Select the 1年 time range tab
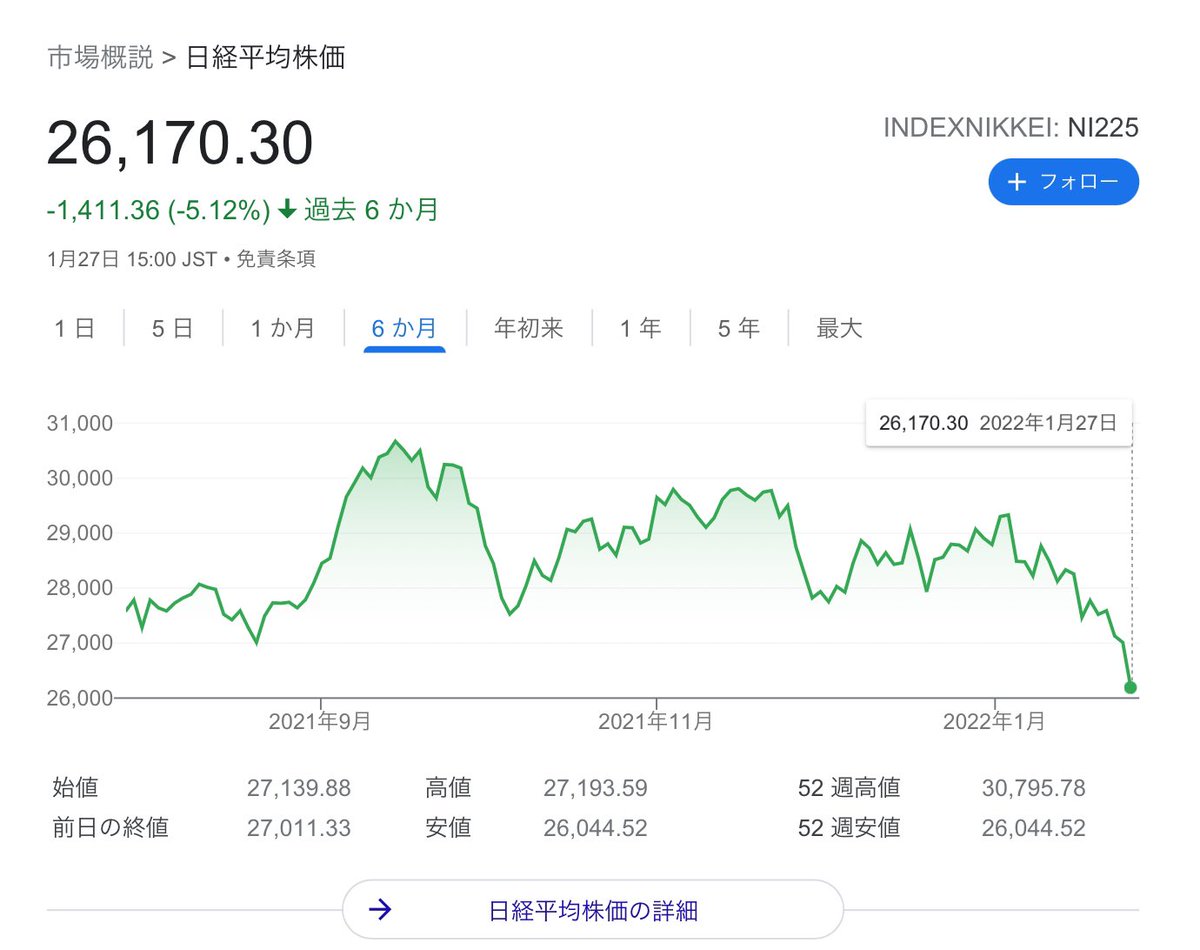The height and width of the screenshot is (950, 1200). tap(640, 328)
